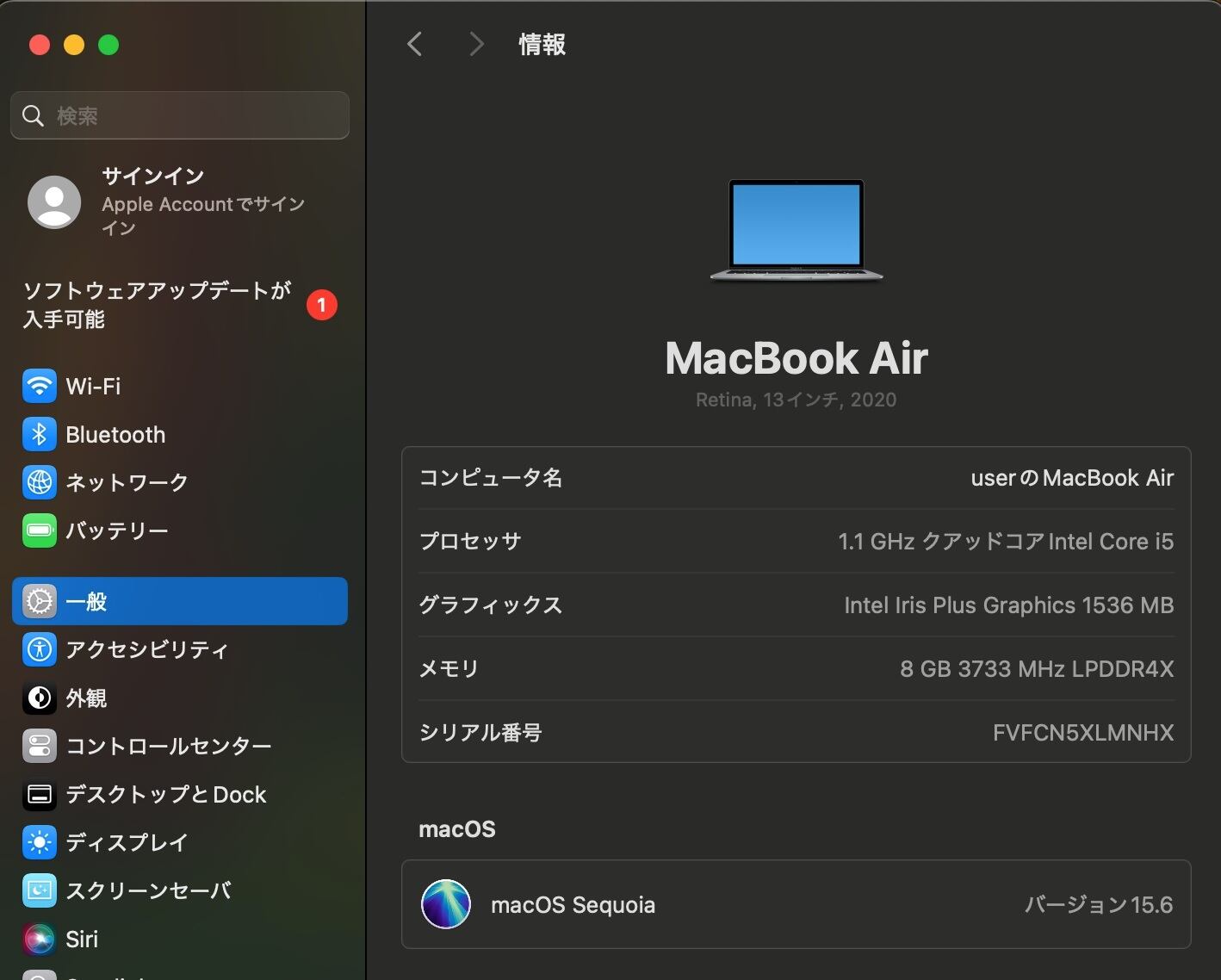1221x980 pixels.
Task: Click the メモリ label
Action: coord(449,669)
